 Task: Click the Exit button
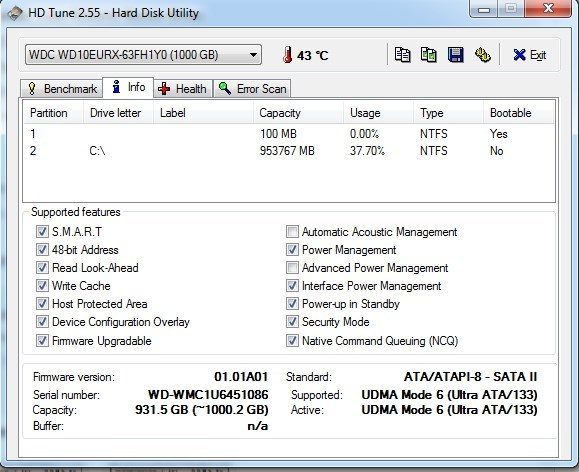pyautogui.click(x=530, y=55)
